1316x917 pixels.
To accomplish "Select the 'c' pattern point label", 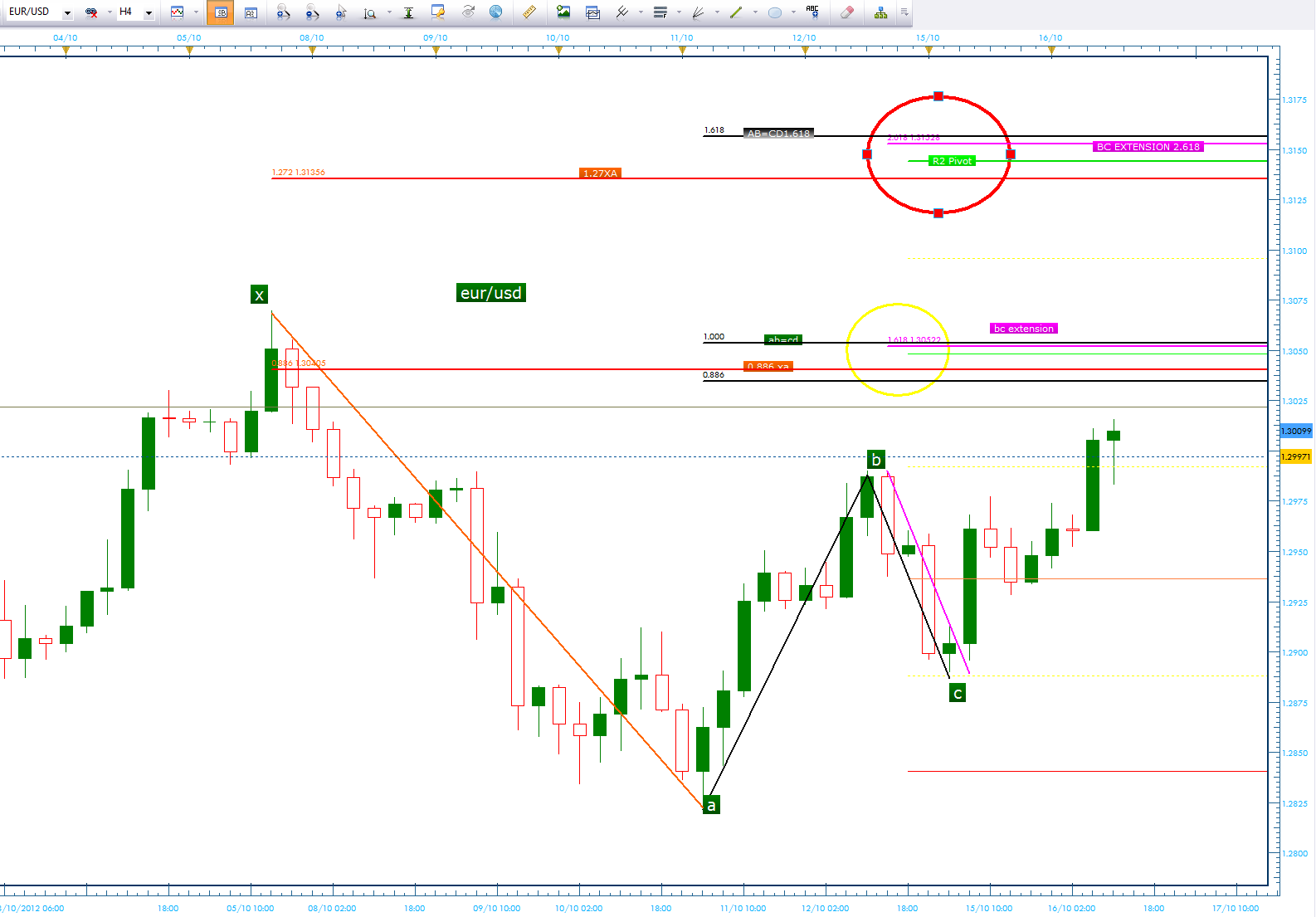I will (x=958, y=693).
